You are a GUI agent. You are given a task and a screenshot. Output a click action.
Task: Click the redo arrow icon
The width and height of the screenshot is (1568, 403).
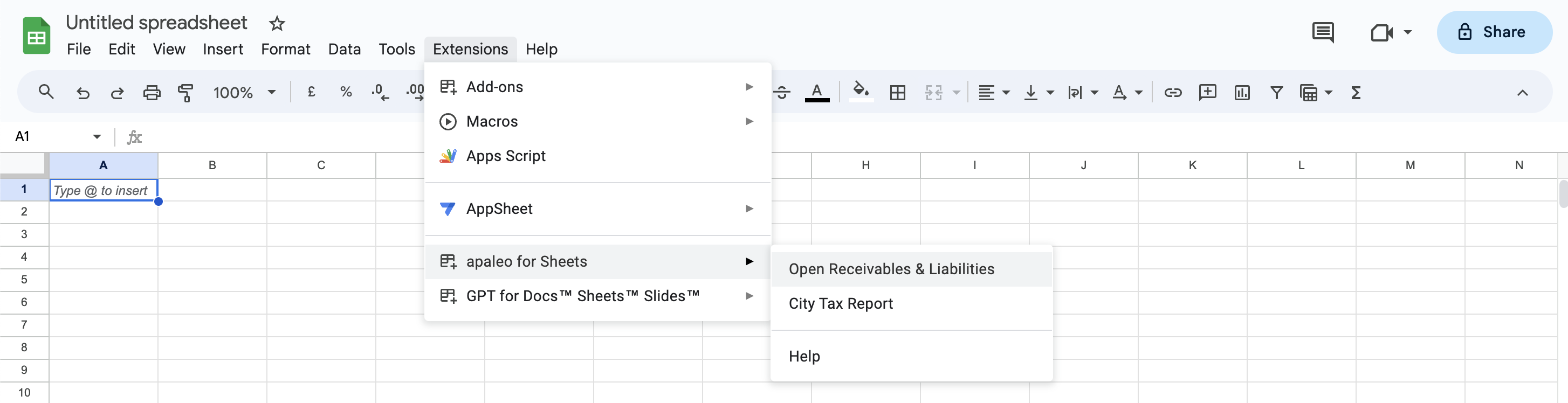117,92
